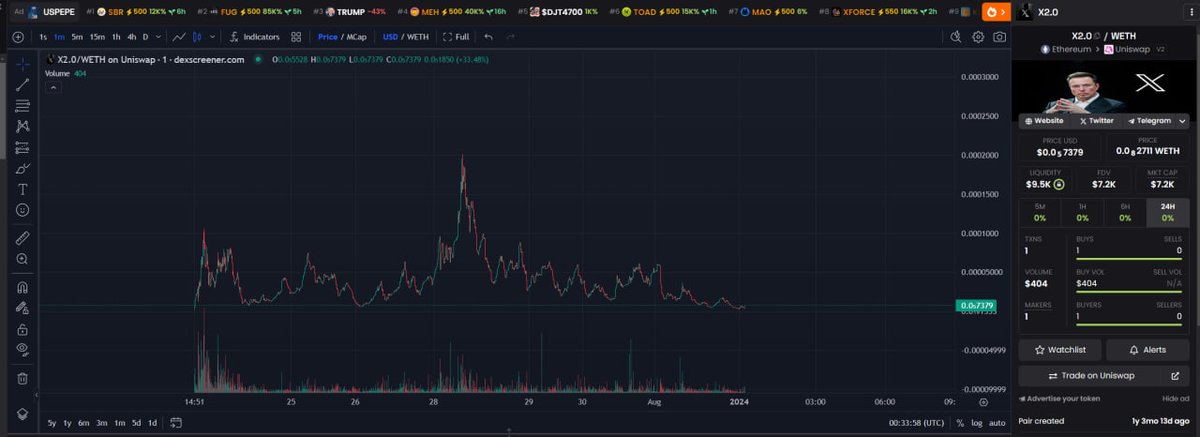
Task: Select the 1s timeframe
Action: 43,37
